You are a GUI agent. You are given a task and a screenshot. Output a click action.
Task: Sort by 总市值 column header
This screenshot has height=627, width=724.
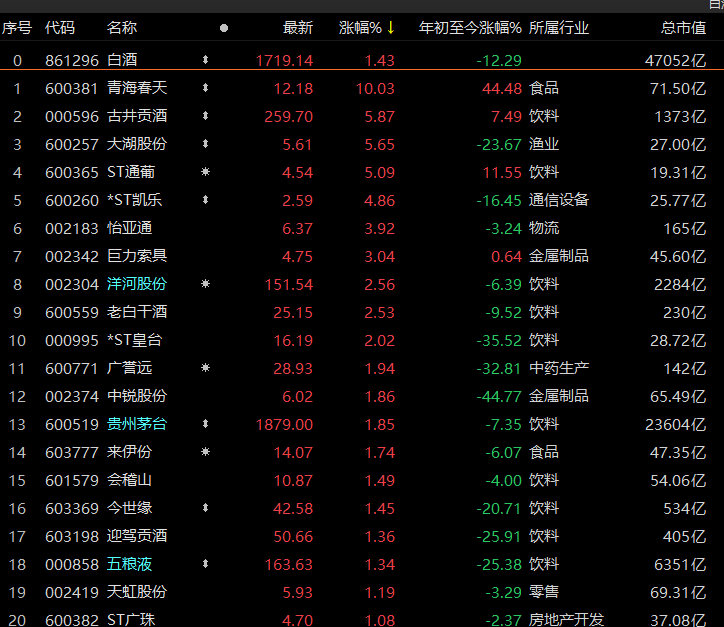coord(683,28)
